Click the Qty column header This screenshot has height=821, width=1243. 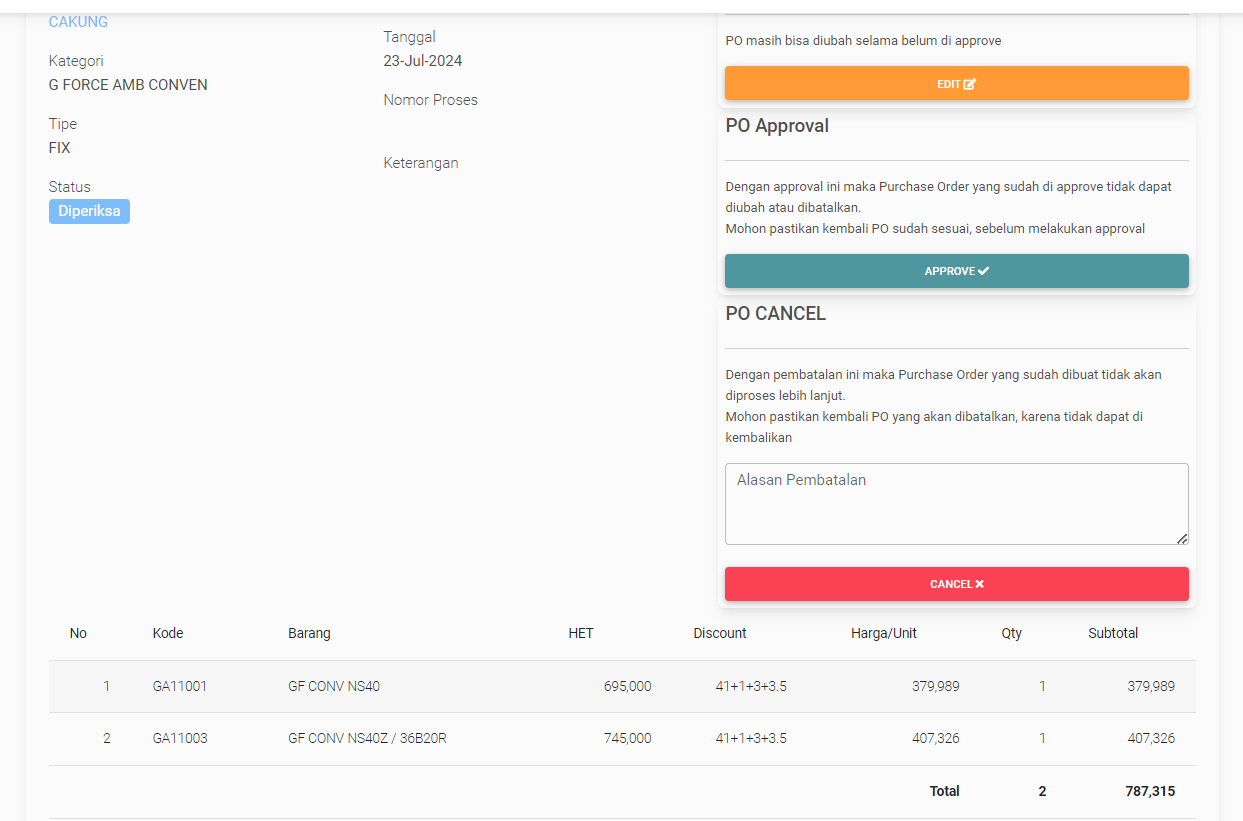pyautogui.click(x=1012, y=633)
